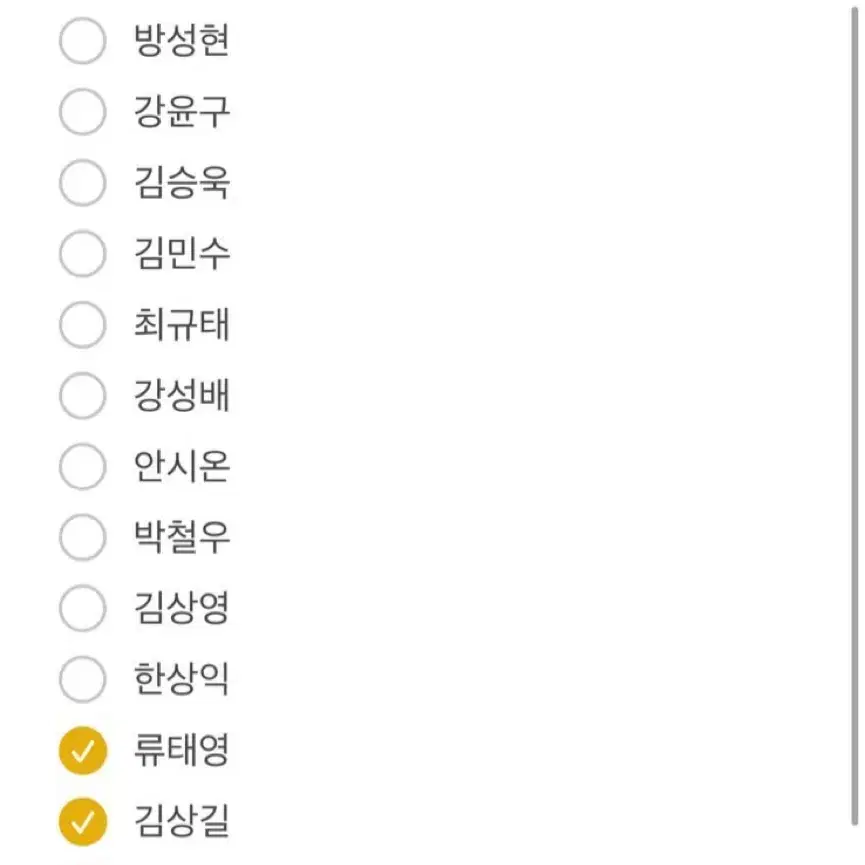Click the 김상길 name text
Image resolution: width=865 pixels, height=865 pixels.
[x=181, y=821]
